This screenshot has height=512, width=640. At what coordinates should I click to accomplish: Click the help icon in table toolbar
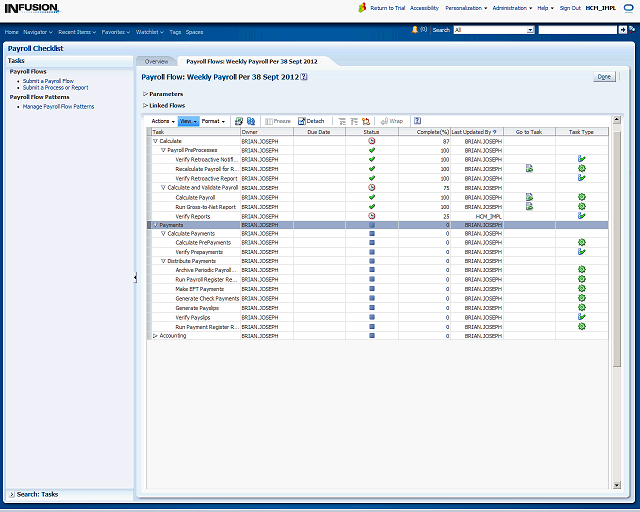(417, 121)
